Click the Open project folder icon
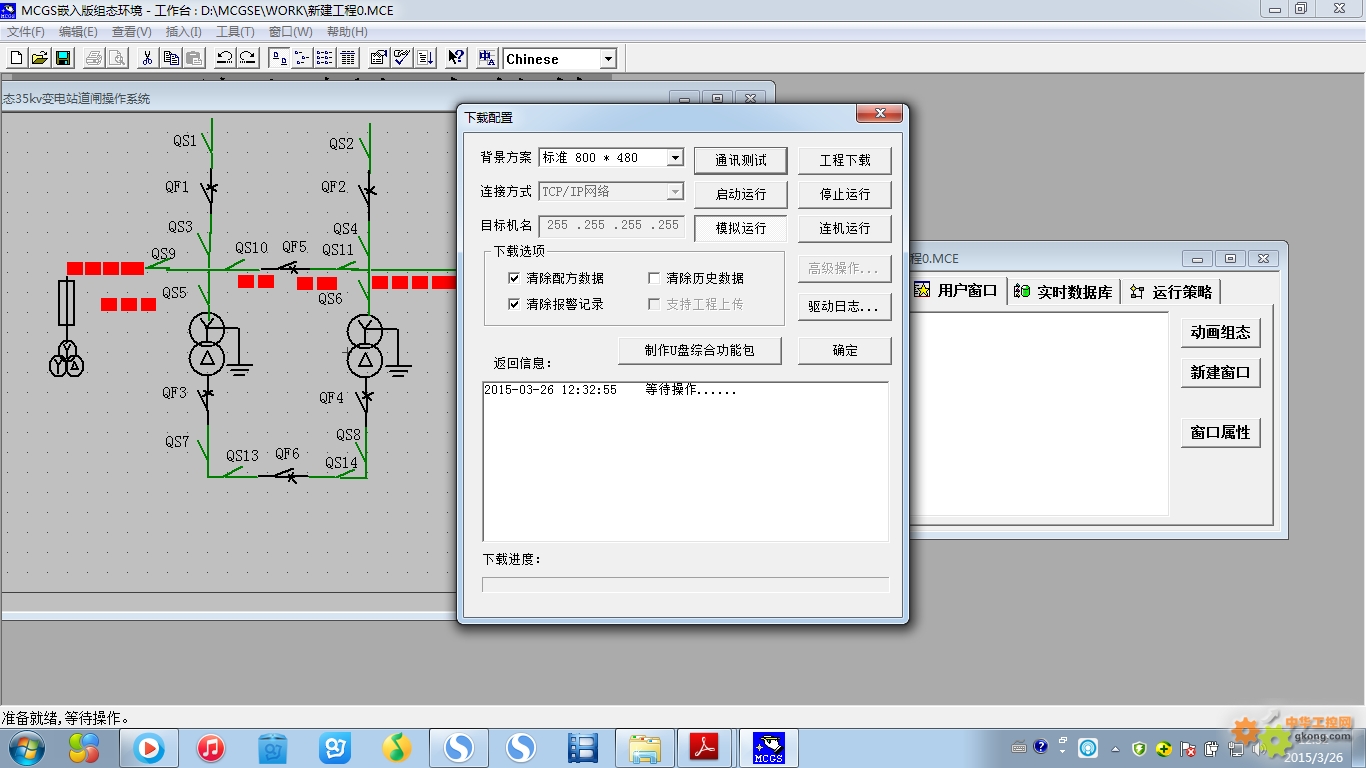This screenshot has width=1366, height=768. tap(39, 58)
